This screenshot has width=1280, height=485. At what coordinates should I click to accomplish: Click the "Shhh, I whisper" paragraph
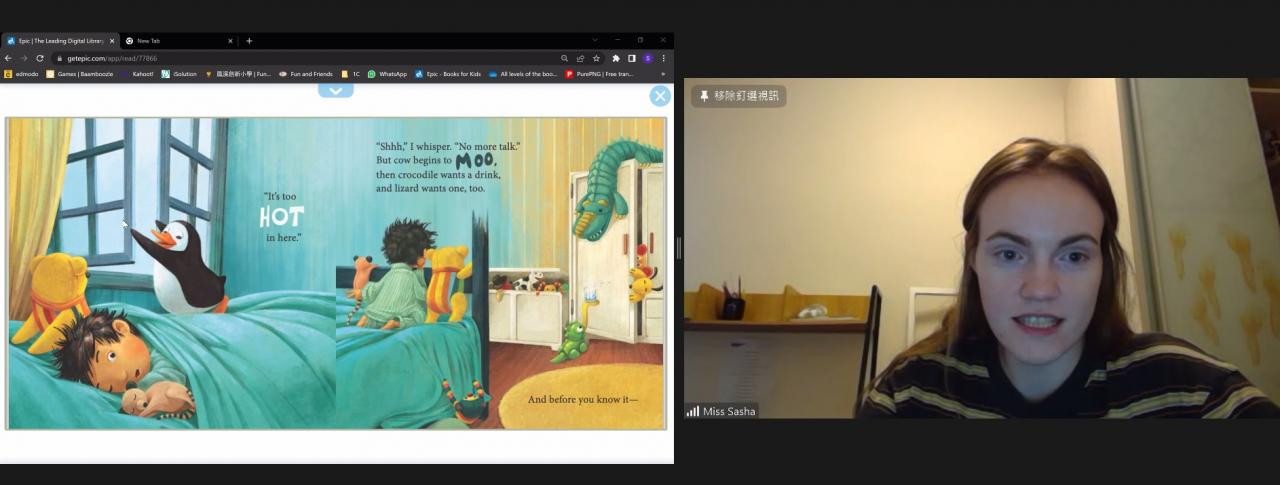point(448,167)
